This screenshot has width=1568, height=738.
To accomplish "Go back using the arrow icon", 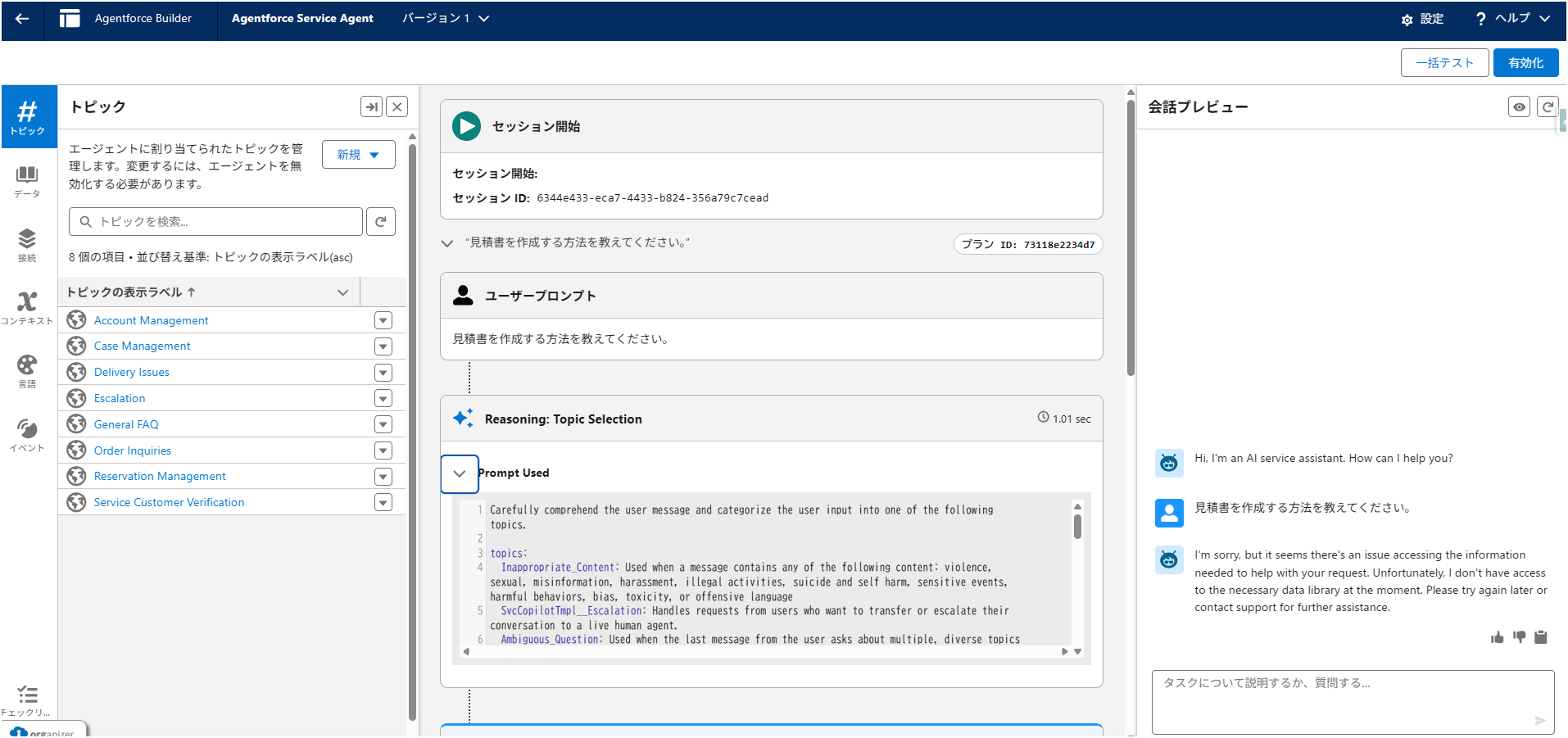I will coord(22,18).
